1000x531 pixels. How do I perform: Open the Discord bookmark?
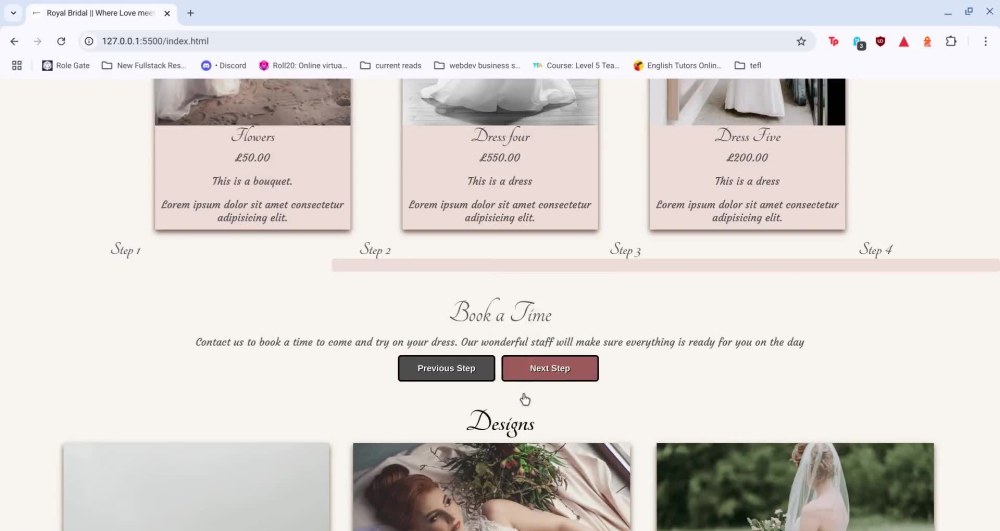click(223, 65)
